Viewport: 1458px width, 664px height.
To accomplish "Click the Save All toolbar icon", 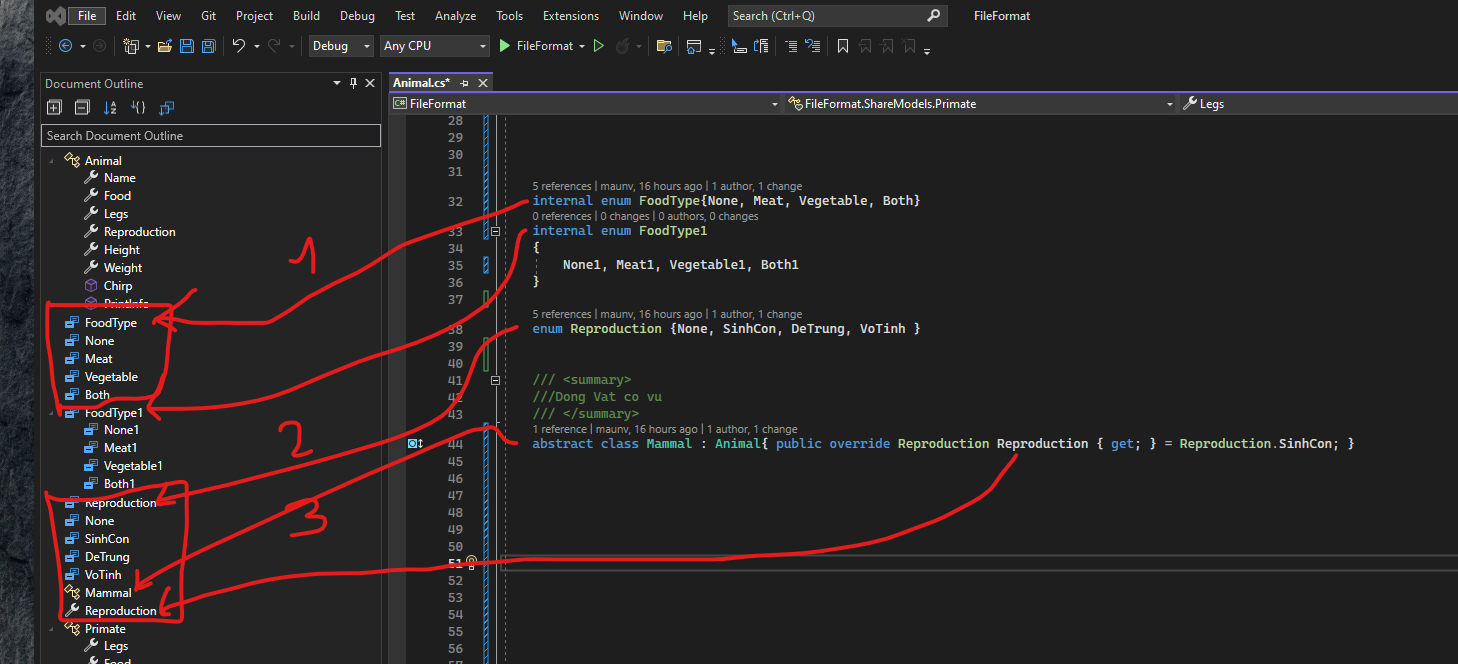I will click(208, 46).
